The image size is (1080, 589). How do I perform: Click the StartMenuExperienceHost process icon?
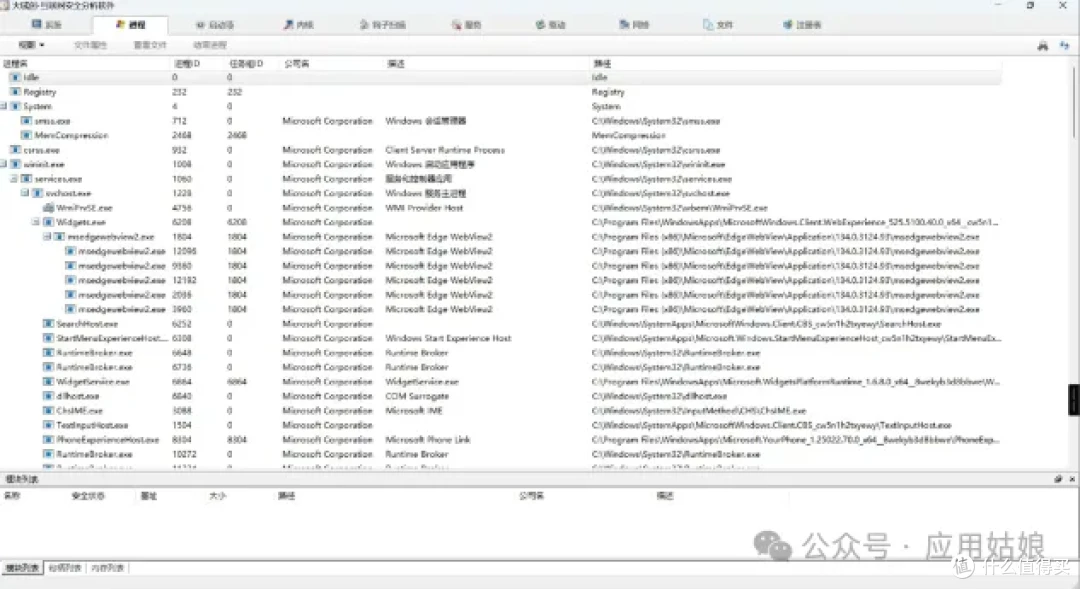point(48,338)
